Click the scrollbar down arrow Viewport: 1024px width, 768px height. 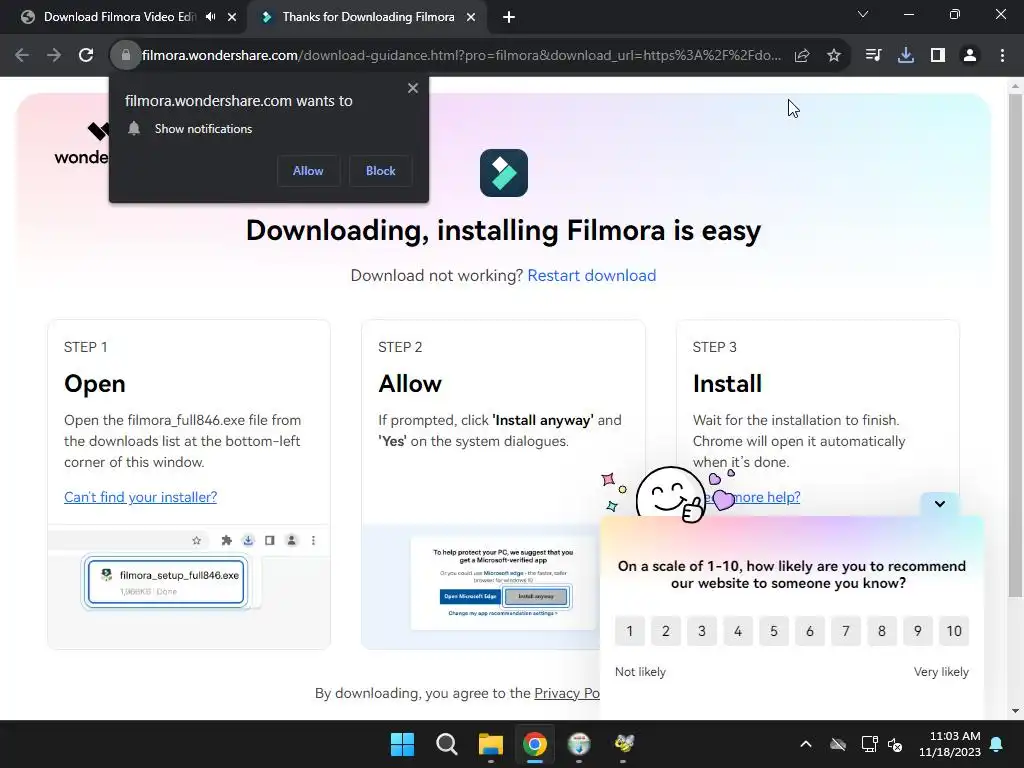pyautogui.click(x=1015, y=711)
